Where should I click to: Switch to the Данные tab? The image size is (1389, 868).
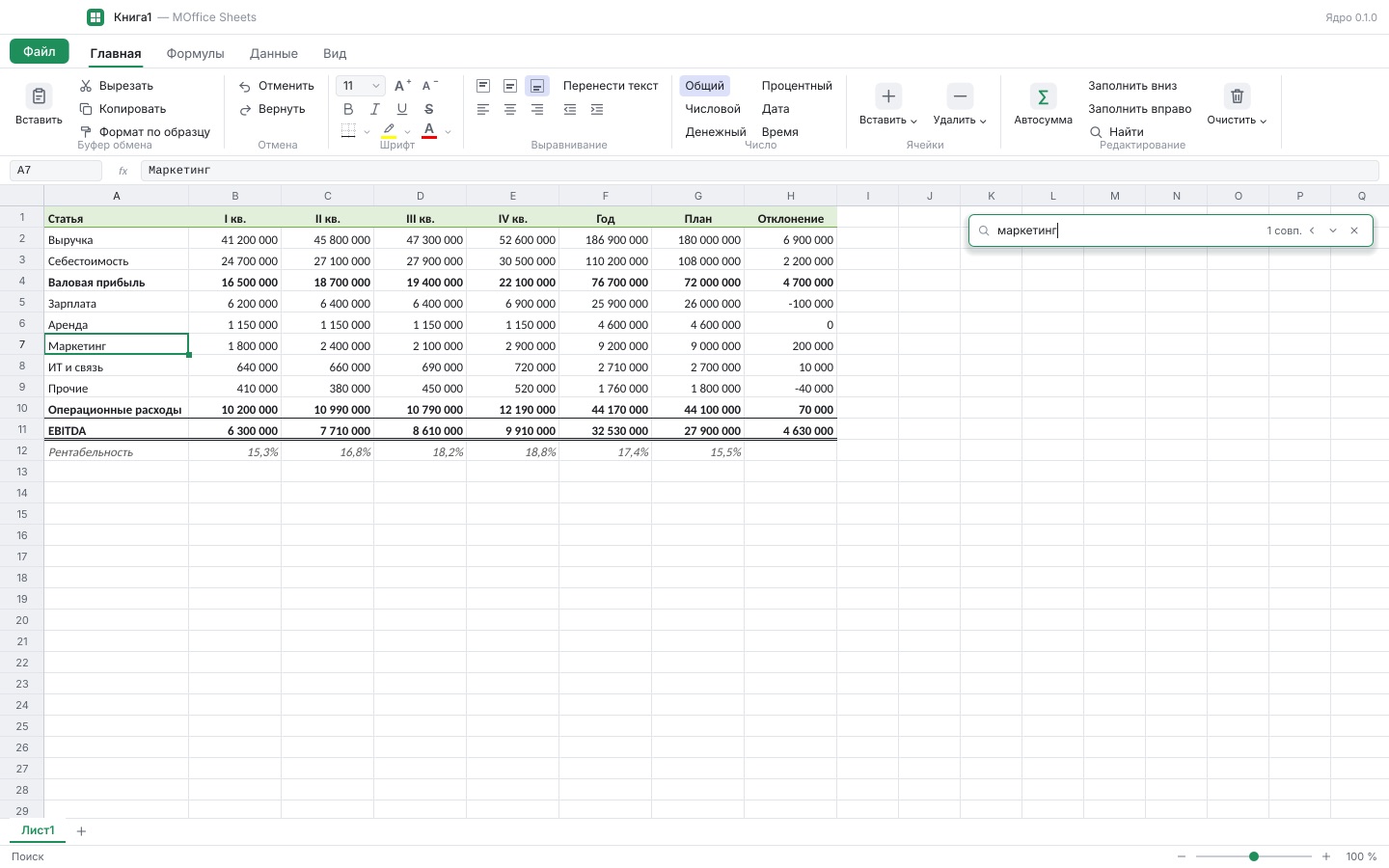[274, 54]
